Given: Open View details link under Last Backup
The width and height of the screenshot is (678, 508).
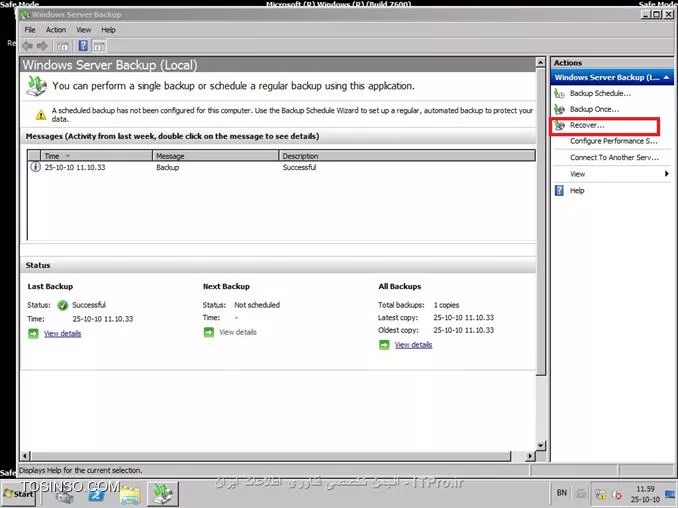Looking at the screenshot, I should tap(62, 333).
